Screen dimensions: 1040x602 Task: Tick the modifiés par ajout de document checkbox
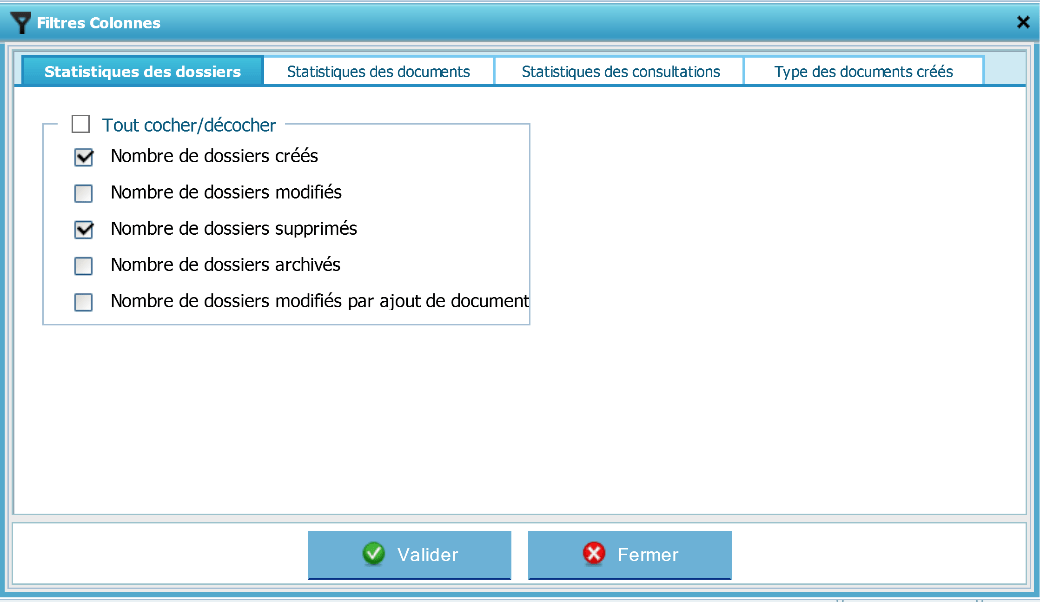84,302
